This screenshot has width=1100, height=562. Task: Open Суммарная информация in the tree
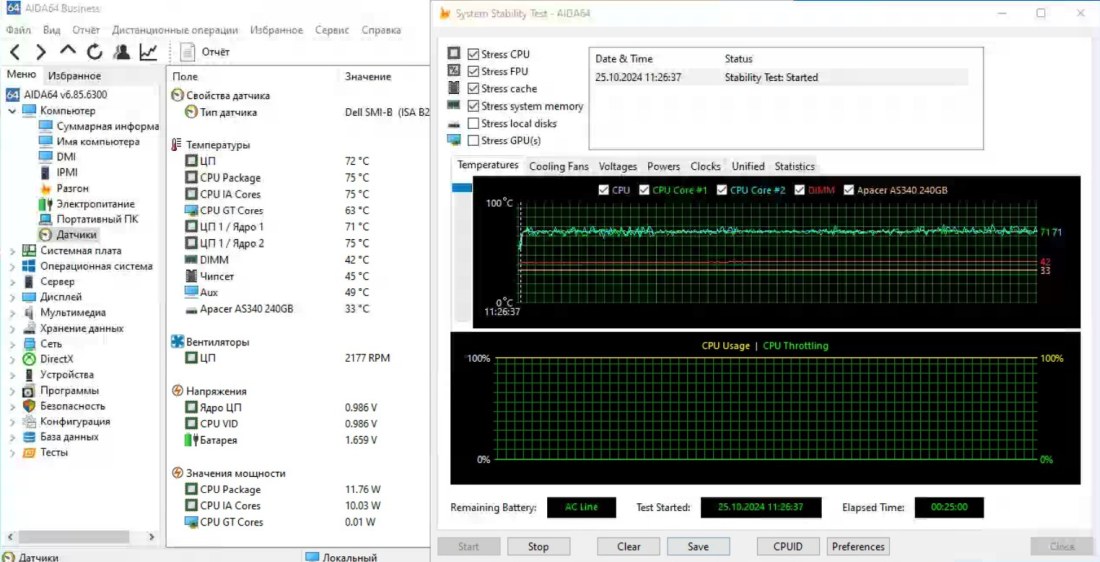(107, 126)
